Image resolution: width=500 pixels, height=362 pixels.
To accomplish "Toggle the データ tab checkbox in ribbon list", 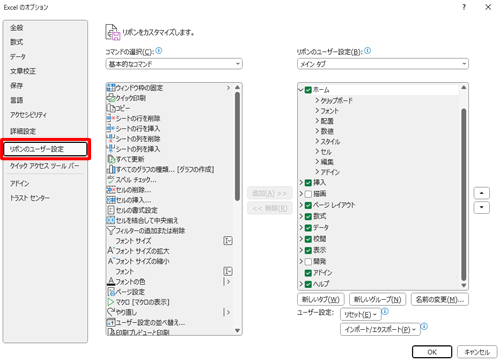I will coord(308,228).
